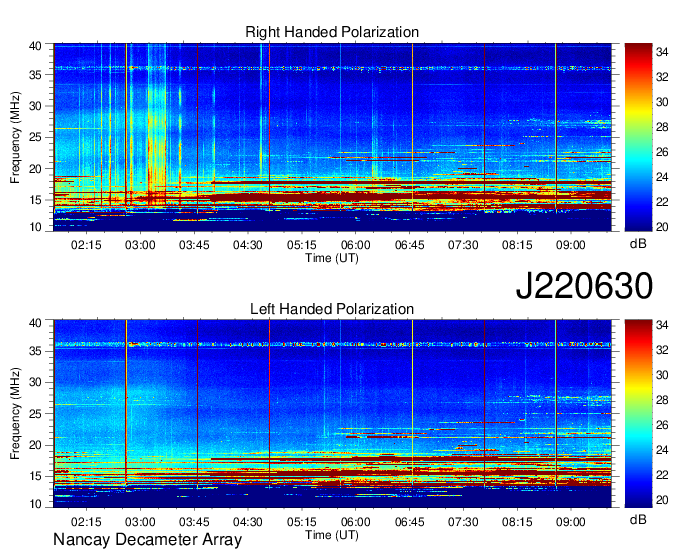680x552 pixels.
Task: Click the top plot's 'Frequency (MHz)' label
Action: click(x=15, y=137)
